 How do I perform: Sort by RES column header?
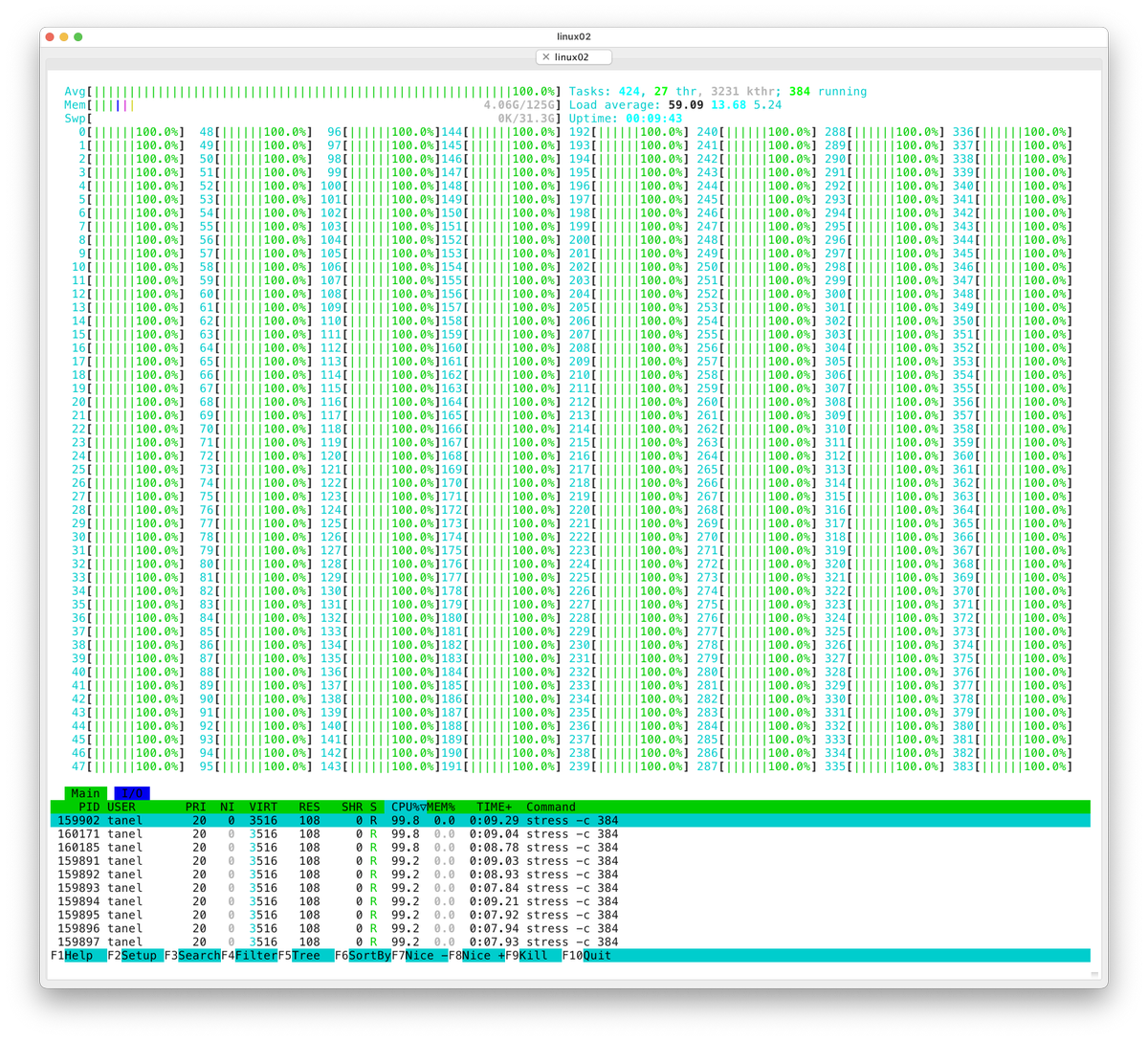click(309, 807)
